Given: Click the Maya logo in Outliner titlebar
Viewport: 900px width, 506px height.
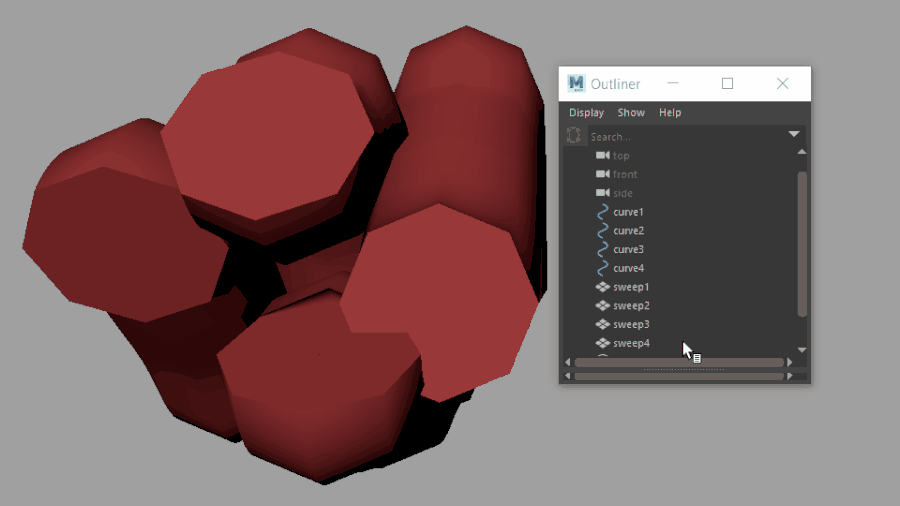Looking at the screenshot, I should point(576,84).
